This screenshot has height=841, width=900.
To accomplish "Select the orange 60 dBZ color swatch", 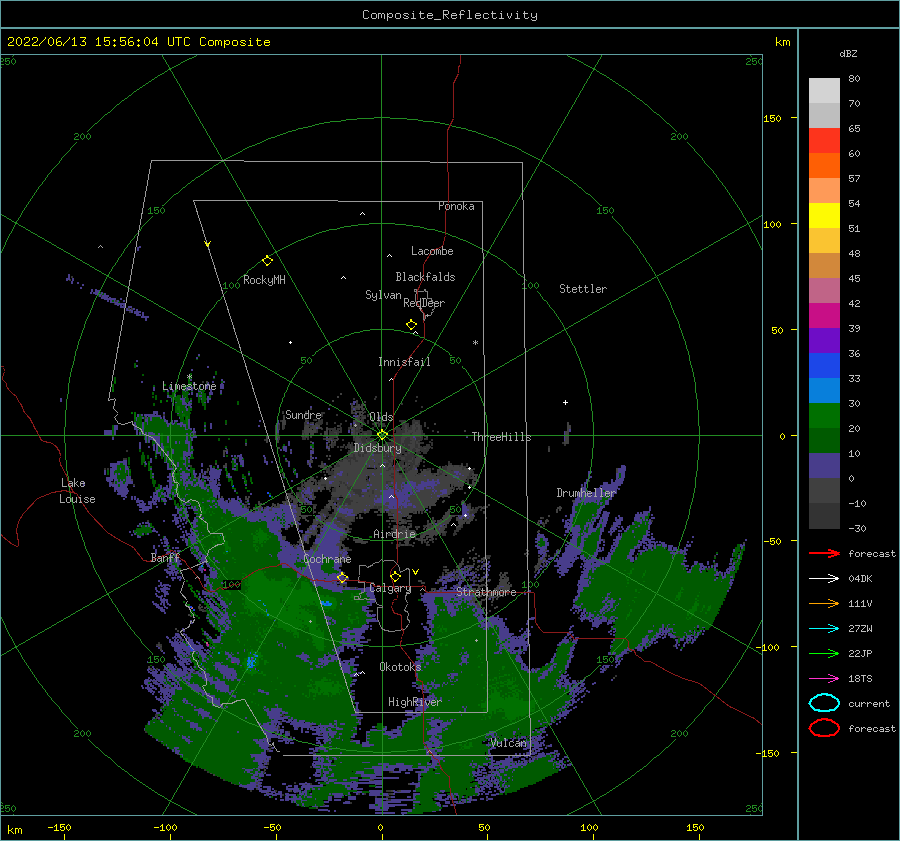I will pyautogui.click(x=824, y=166).
